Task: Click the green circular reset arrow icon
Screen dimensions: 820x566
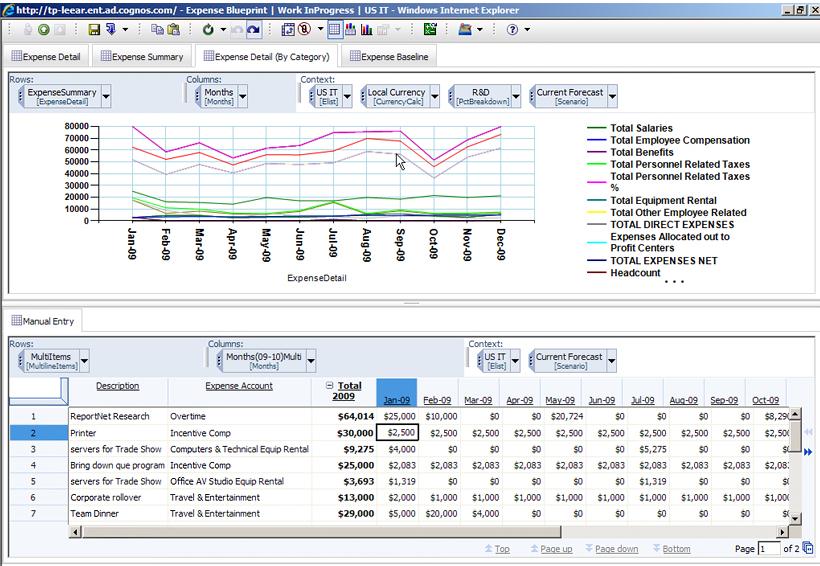Action: [x=208, y=30]
